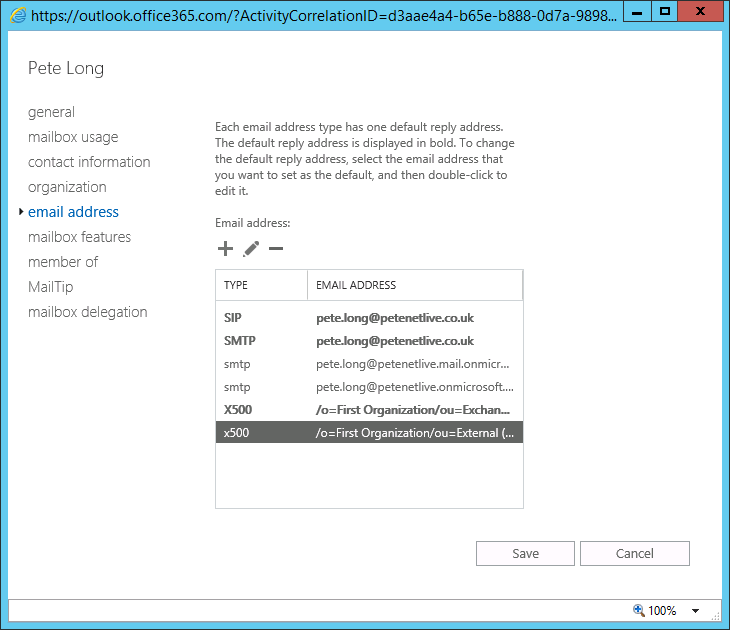Click the URL in the title bar
Screen dimensions: 730x630
click(324, 16)
